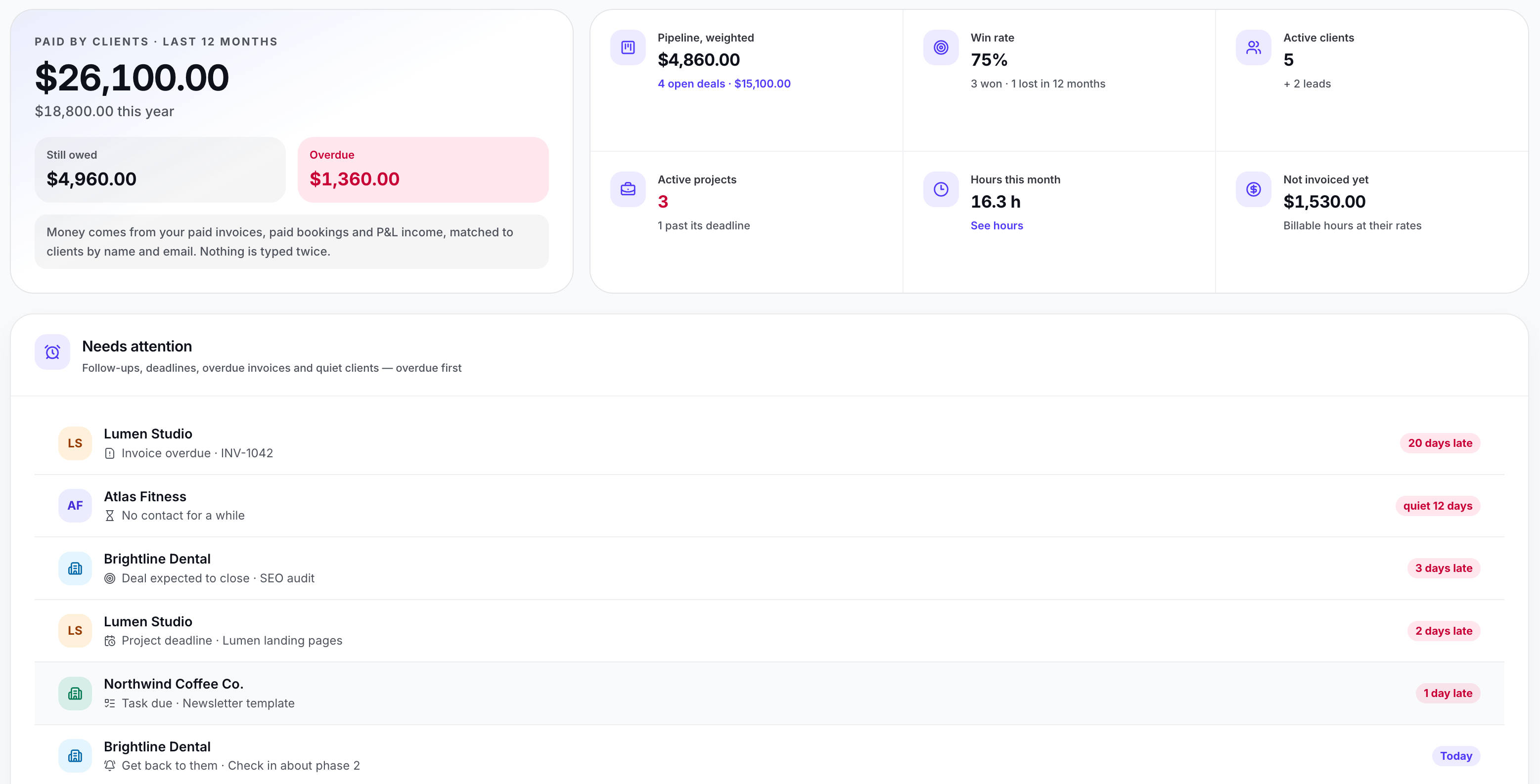Open the 4 open deals link
1540x784 pixels.
724,84
